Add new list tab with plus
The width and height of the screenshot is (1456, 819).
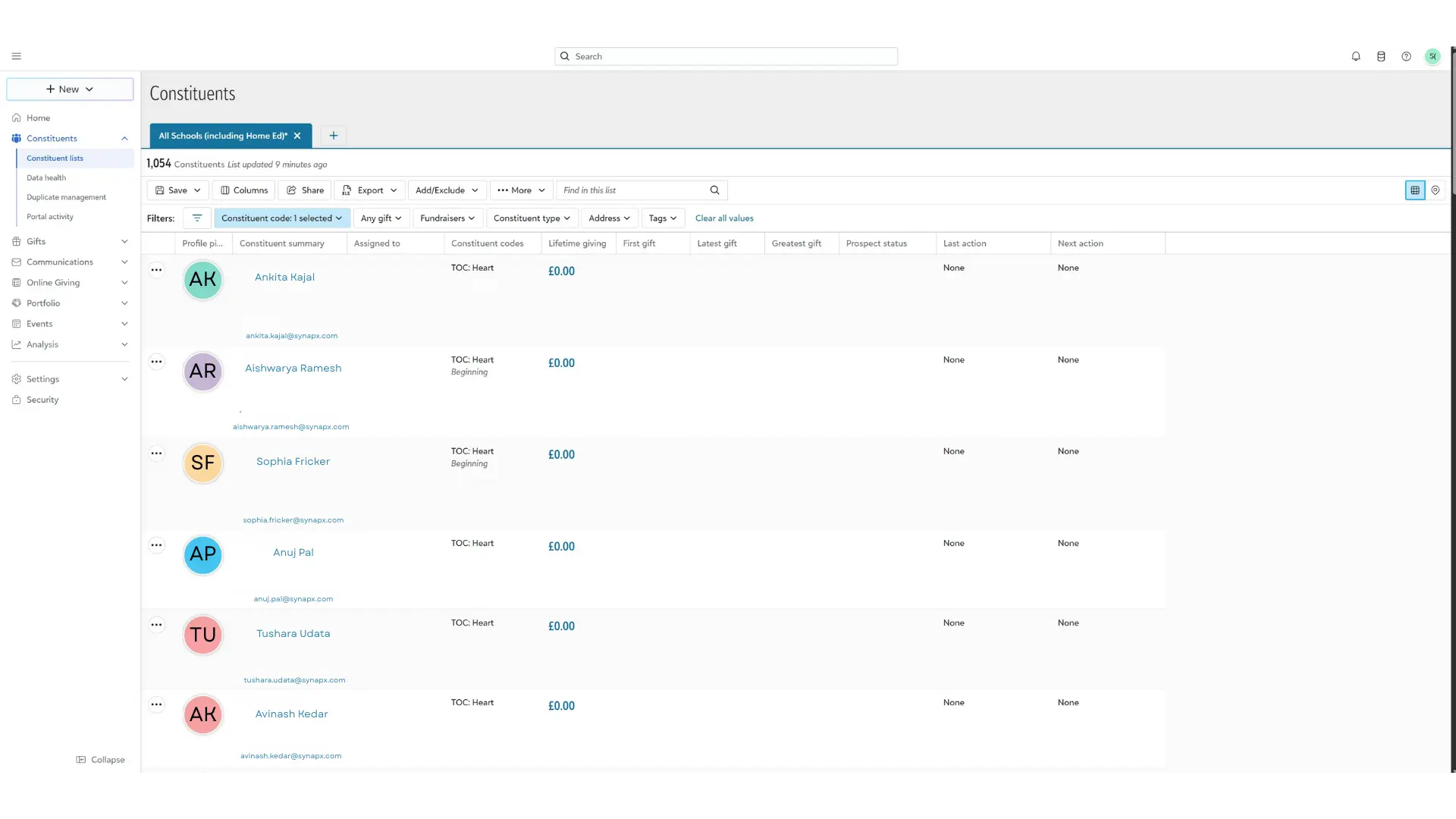click(x=334, y=136)
